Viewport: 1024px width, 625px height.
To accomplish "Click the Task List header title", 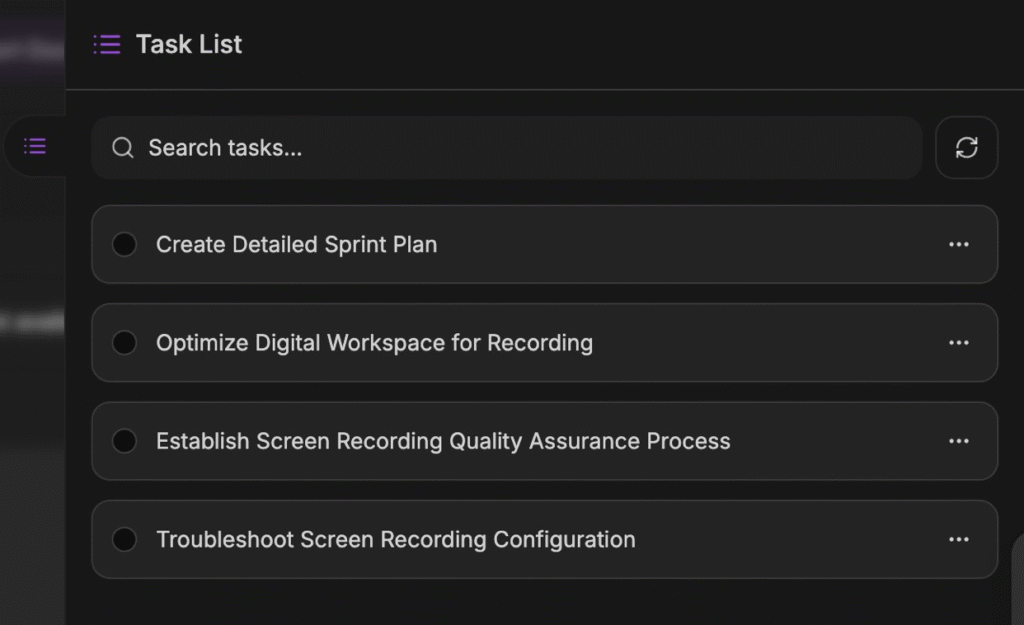I will 189,44.
